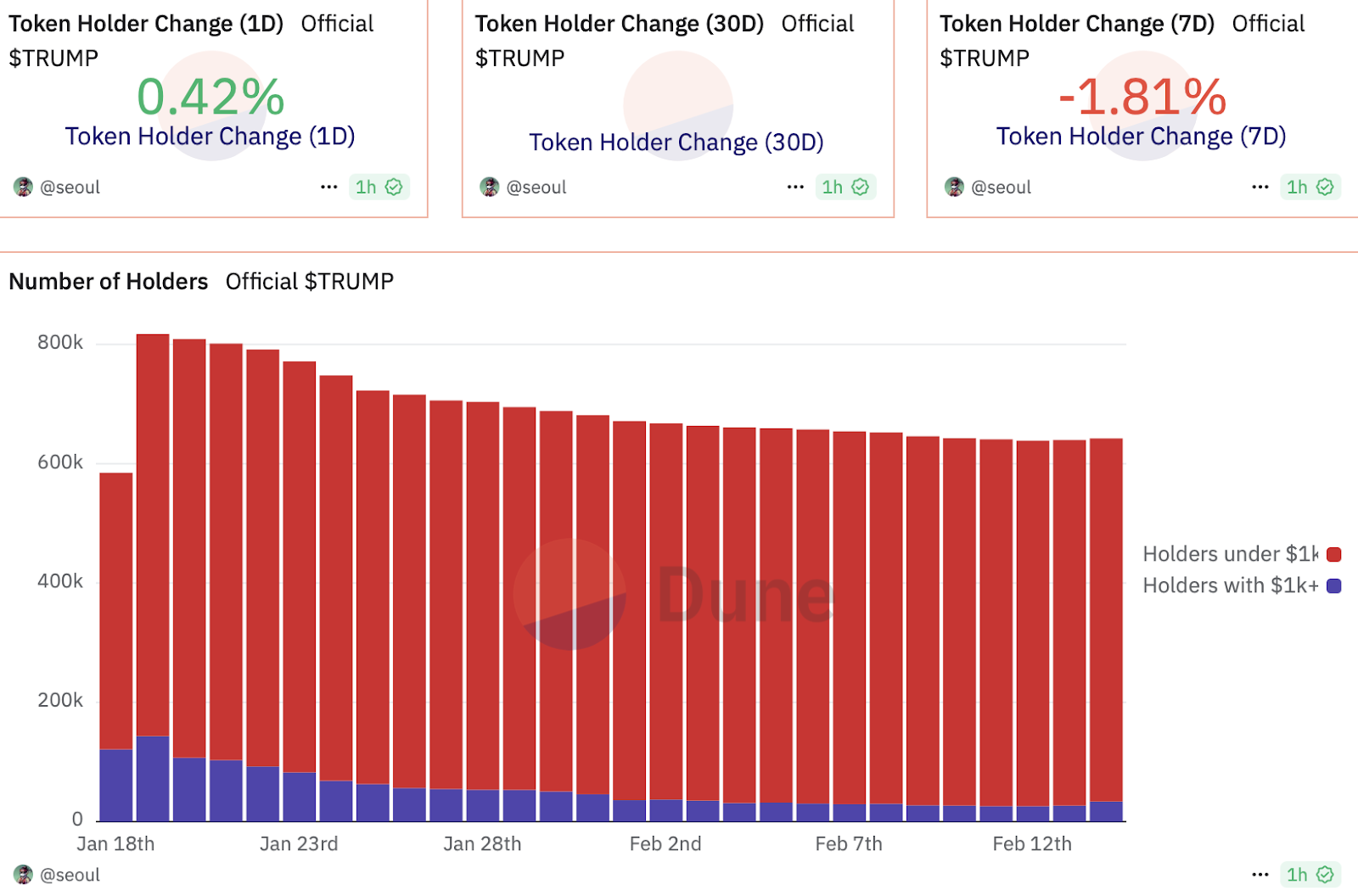Screen dimensions: 1358x896
Task: Click the 1h refresh badge on the 30D card
Action: tap(845, 187)
